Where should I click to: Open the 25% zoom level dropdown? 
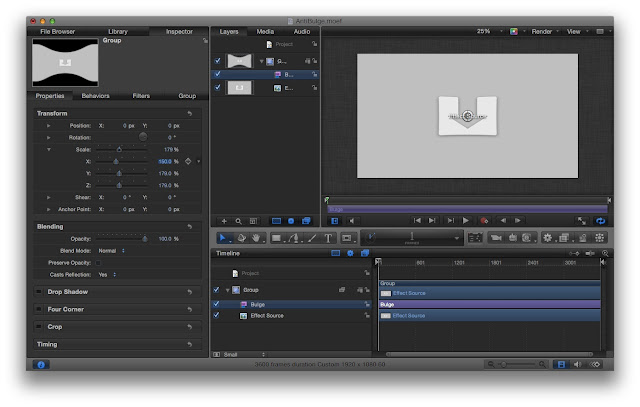[489, 31]
